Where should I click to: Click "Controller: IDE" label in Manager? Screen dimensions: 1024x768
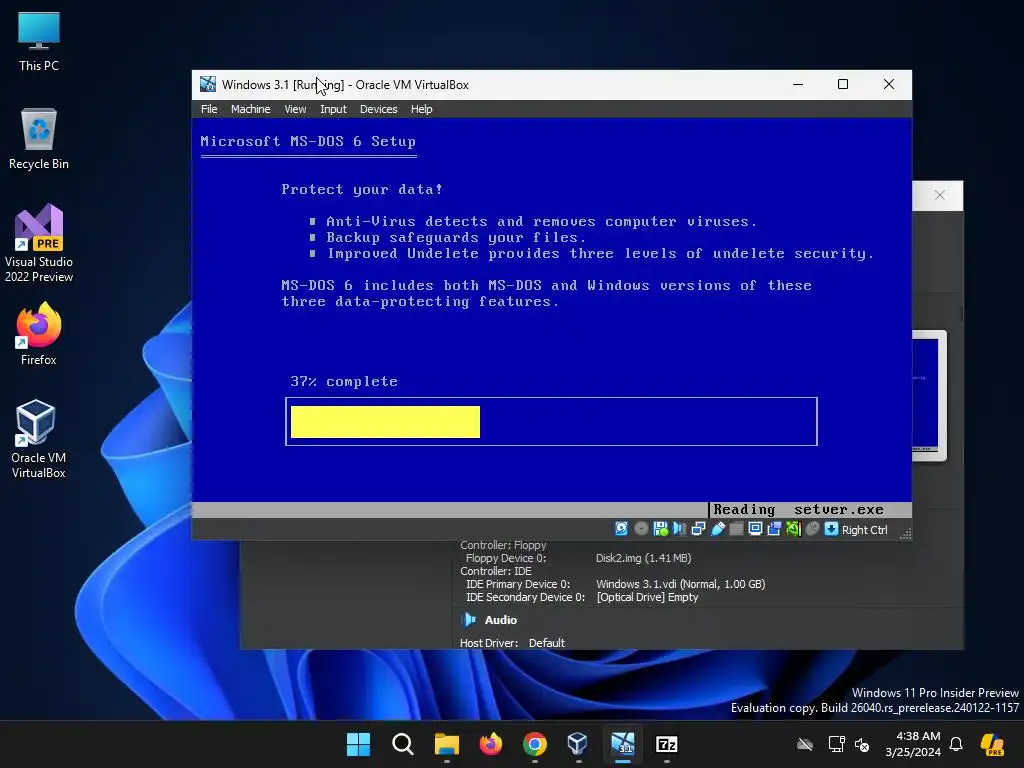click(x=496, y=571)
